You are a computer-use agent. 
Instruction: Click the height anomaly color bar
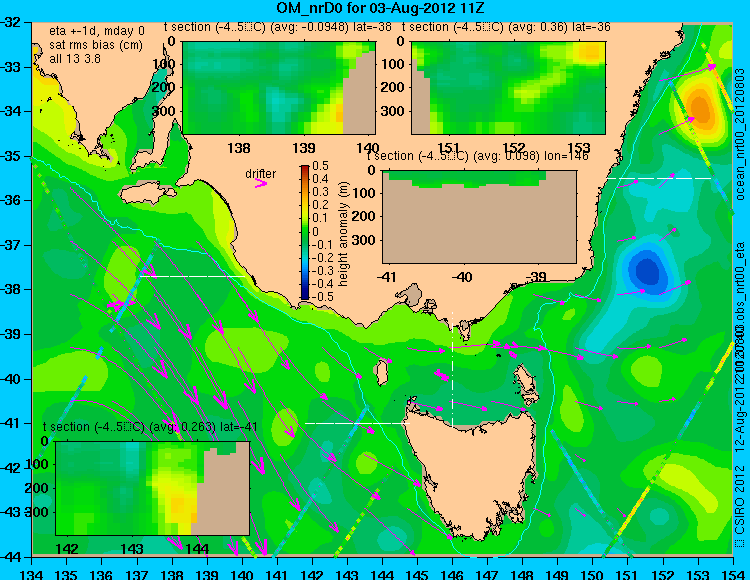[x=305, y=232]
